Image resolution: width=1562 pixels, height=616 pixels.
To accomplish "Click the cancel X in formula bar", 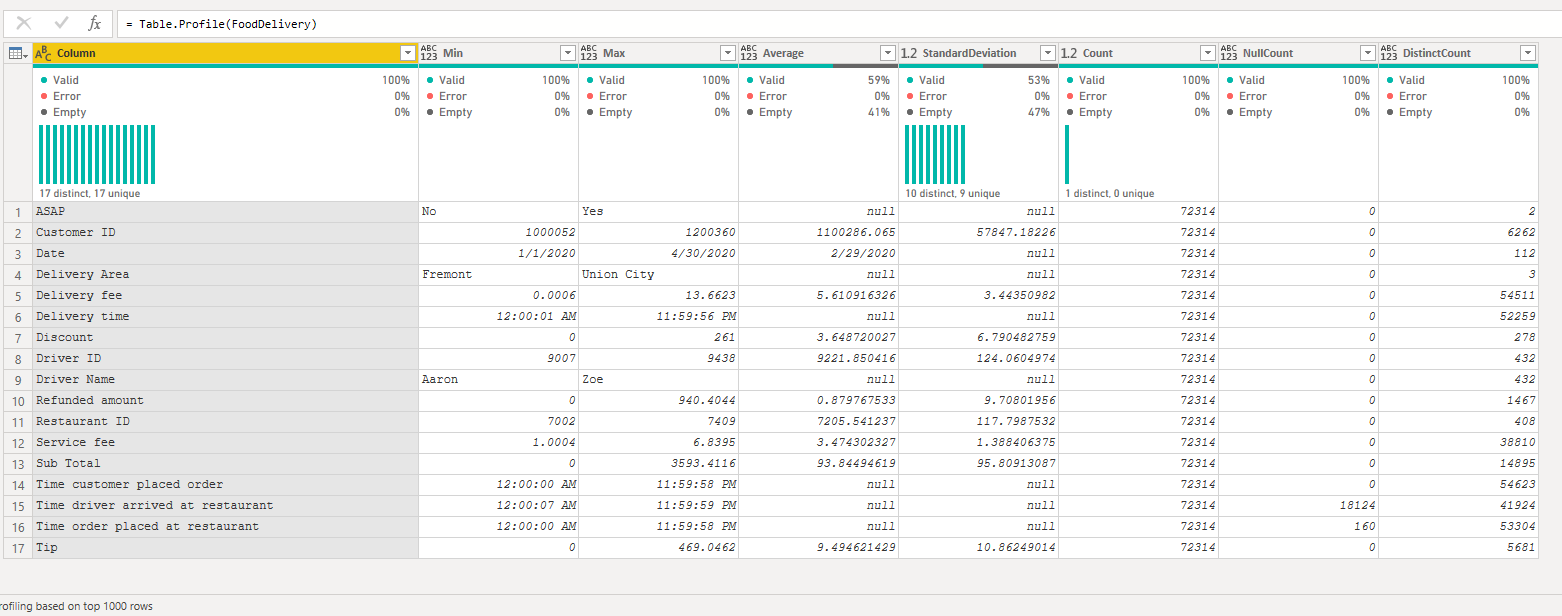I will [x=24, y=23].
